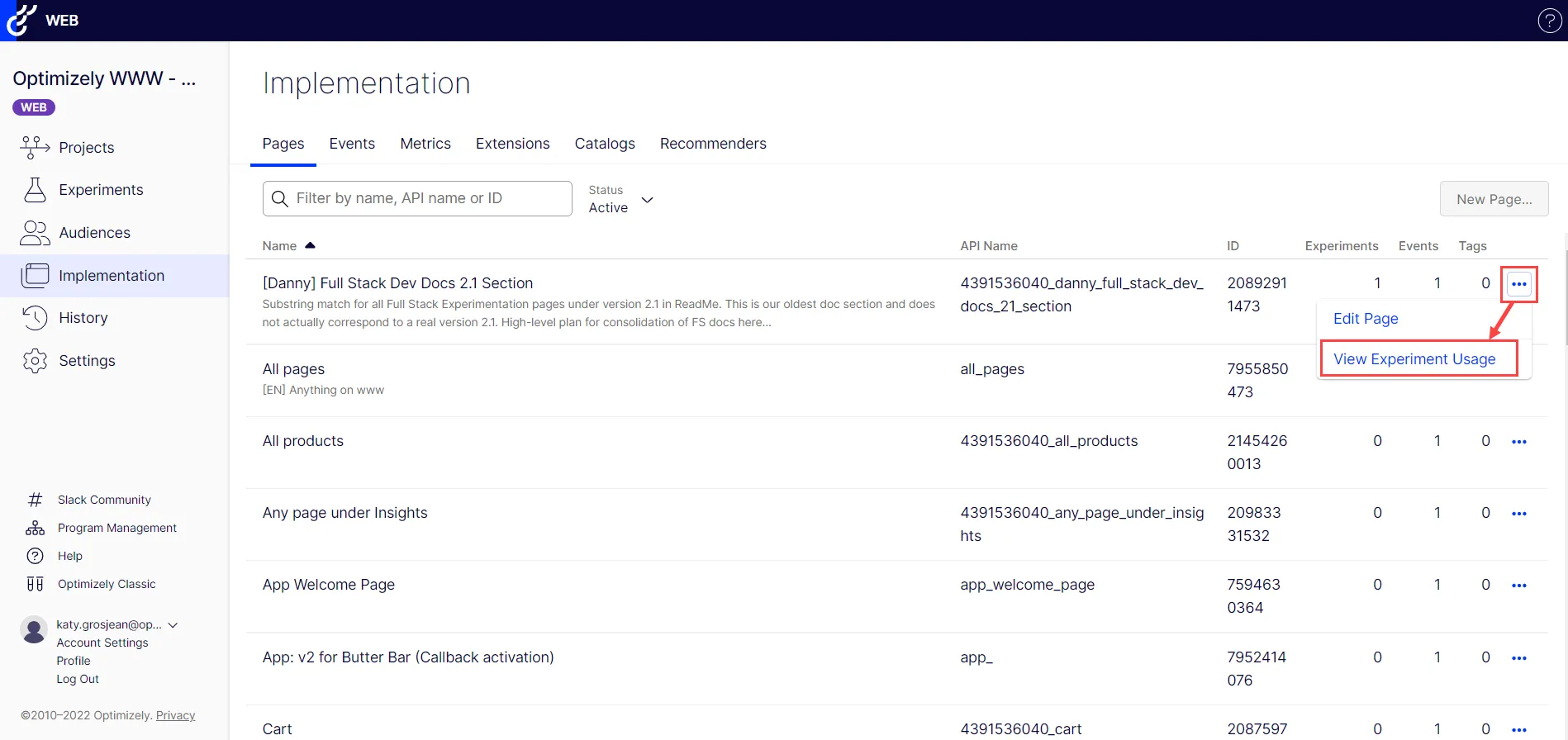The image size is (1568, 740).
Task: Click the Optimizely Classic test tubes icon
Action: 35,584
